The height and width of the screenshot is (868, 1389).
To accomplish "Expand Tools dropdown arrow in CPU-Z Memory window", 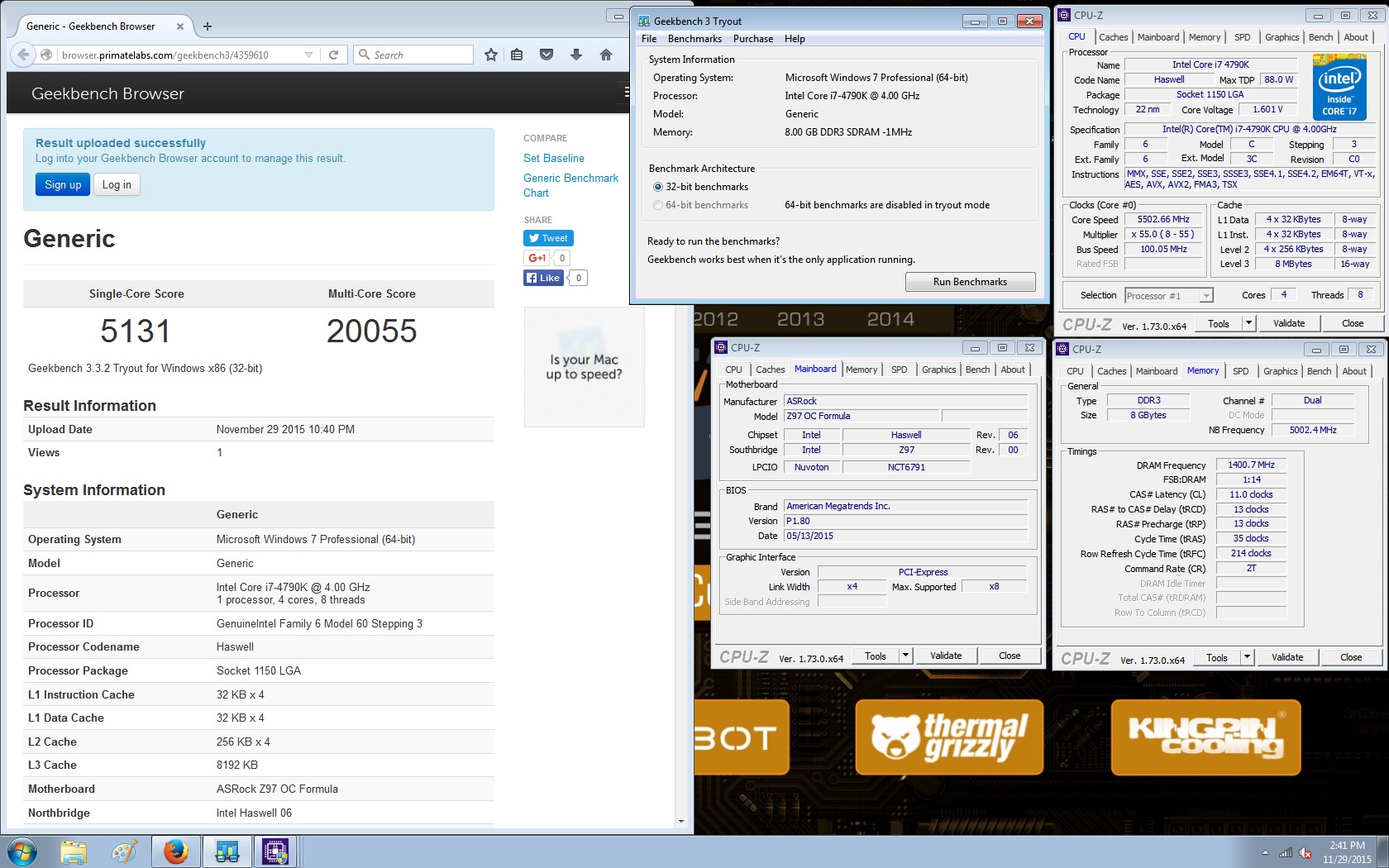I will click(1247, 657).
